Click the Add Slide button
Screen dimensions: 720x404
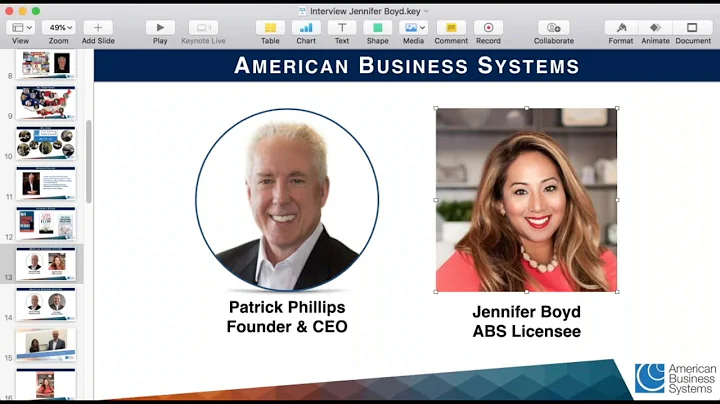[98, 28]
